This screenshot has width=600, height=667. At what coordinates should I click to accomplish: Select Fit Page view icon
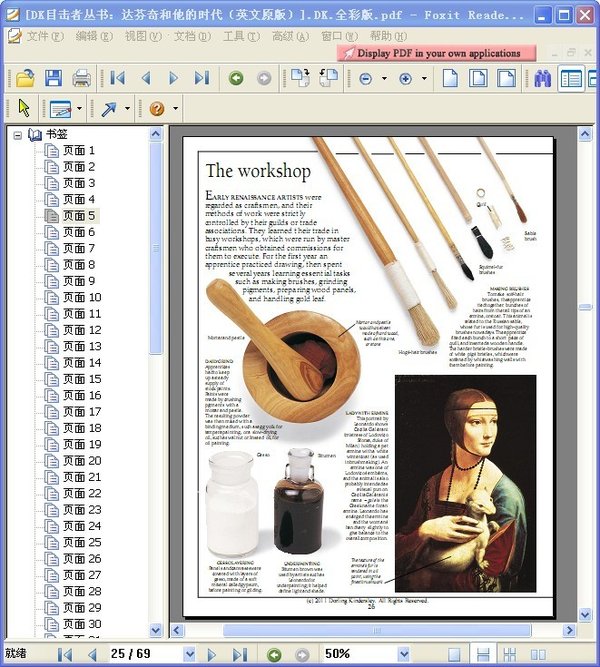[478, 78]
